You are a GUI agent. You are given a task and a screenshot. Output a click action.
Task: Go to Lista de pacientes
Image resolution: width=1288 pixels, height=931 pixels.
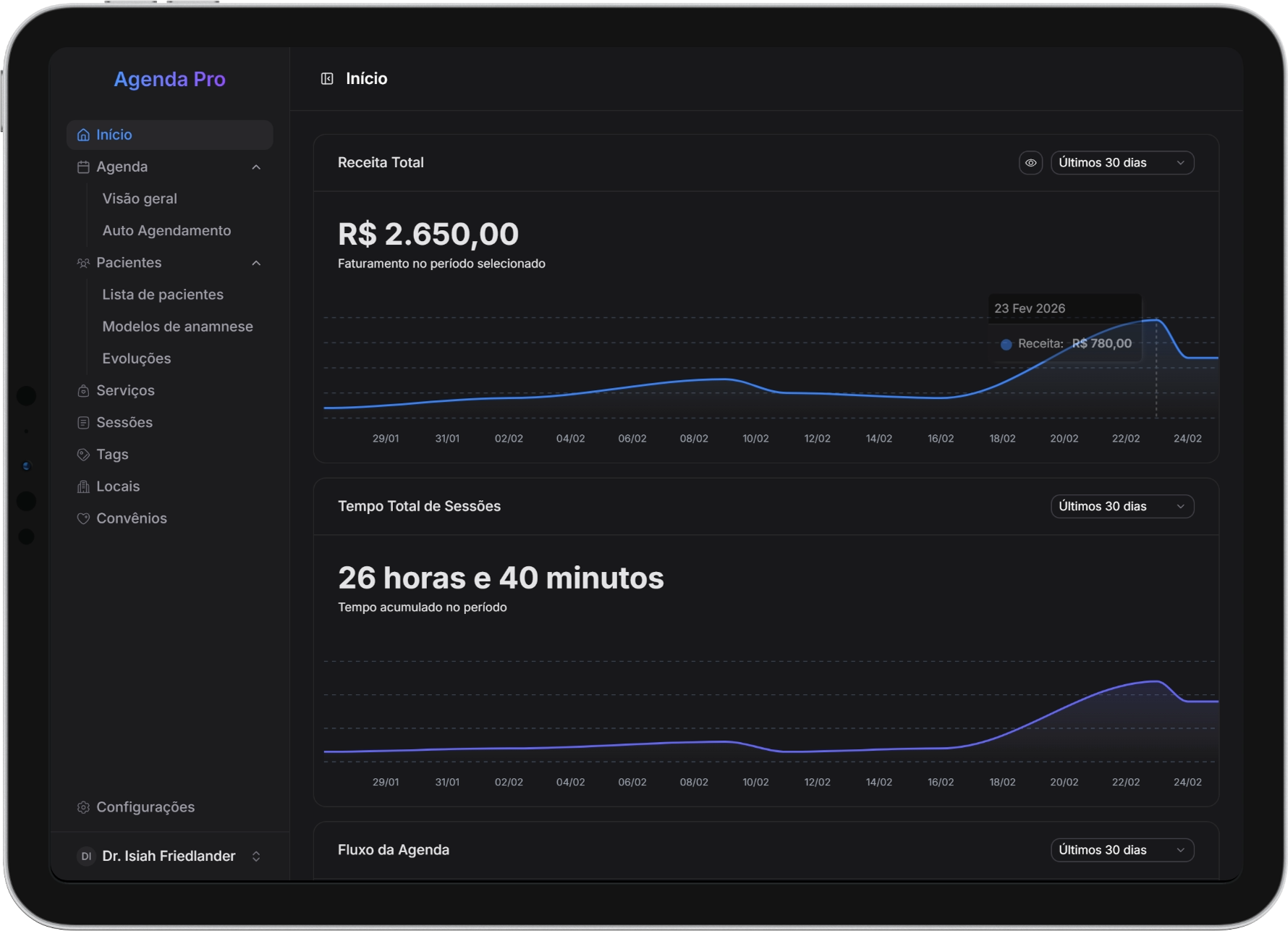point(163,295)
